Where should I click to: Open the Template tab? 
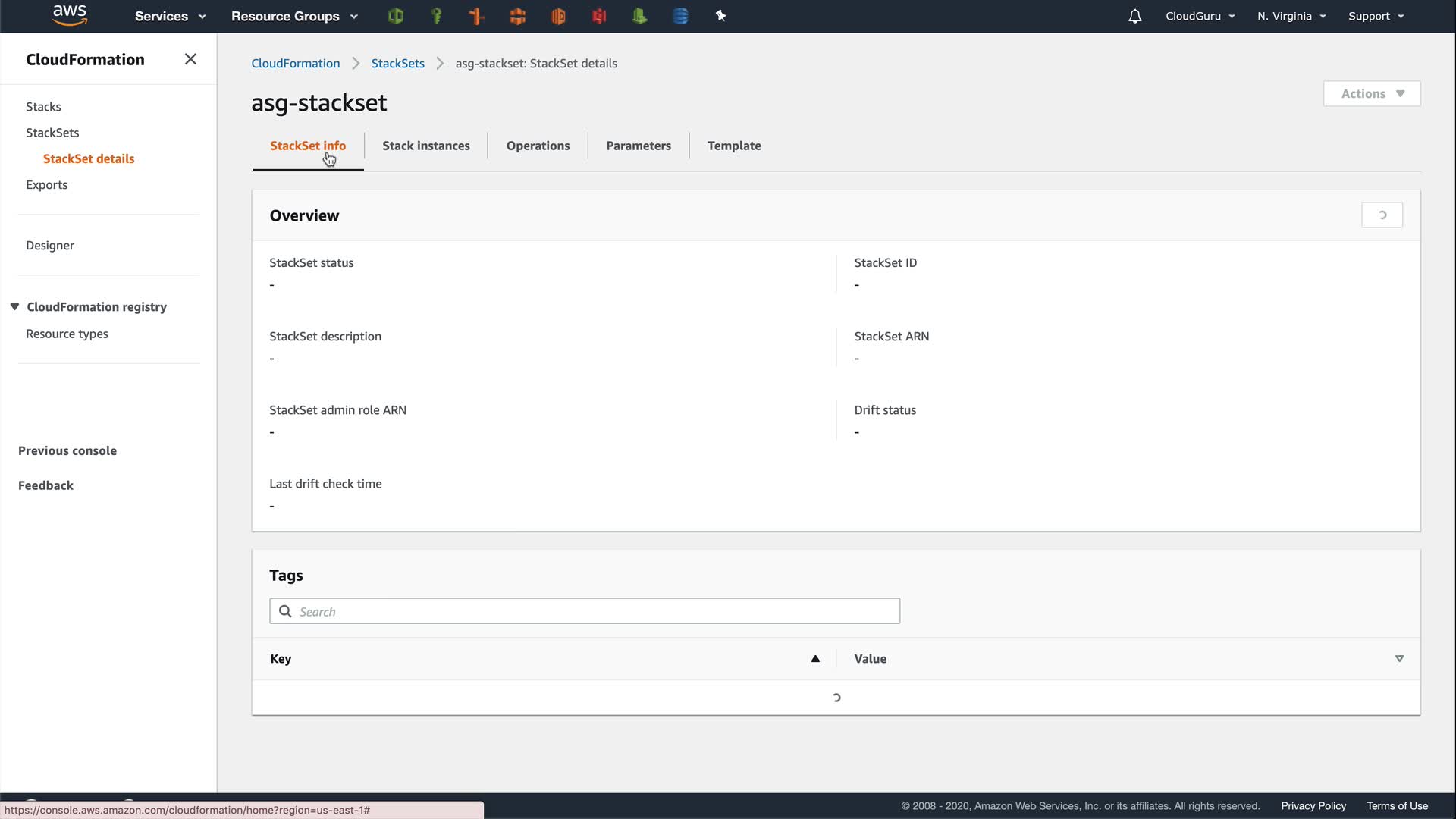coord(733,146)
